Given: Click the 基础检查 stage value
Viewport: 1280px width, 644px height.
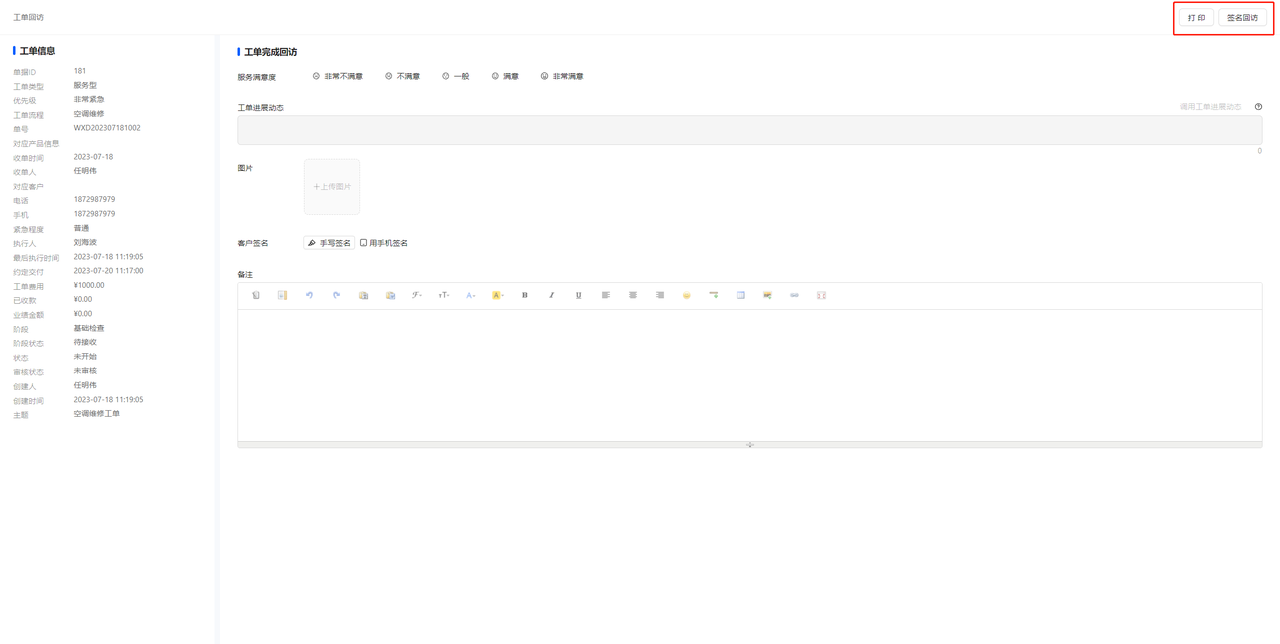Looking at the screenshot, I should pyautogui.click(x=89, y=328).
